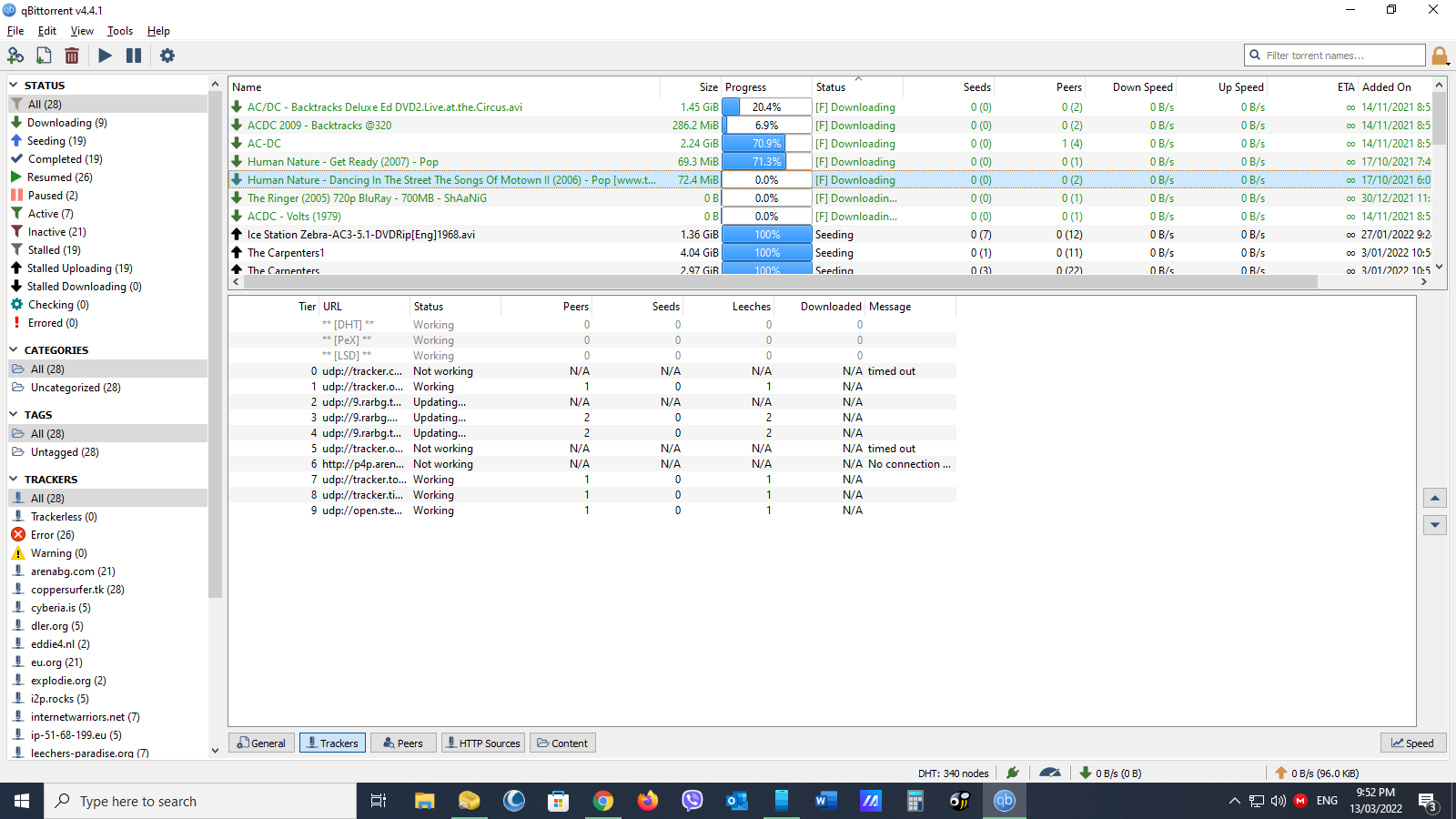1456x819 pixels.
Task: Select Ice Station Zebra torrent row
Action: tap(830, 235)
